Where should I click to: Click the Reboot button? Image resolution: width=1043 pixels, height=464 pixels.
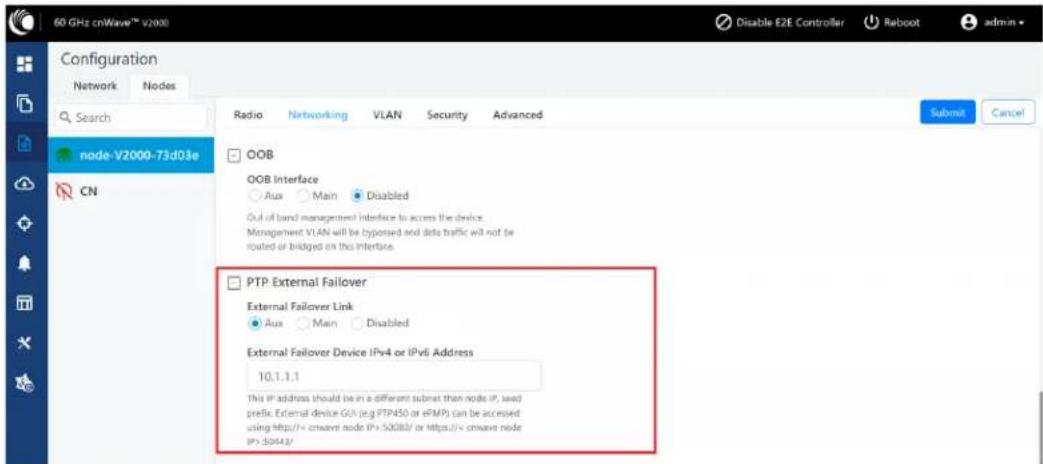point(891,22)
